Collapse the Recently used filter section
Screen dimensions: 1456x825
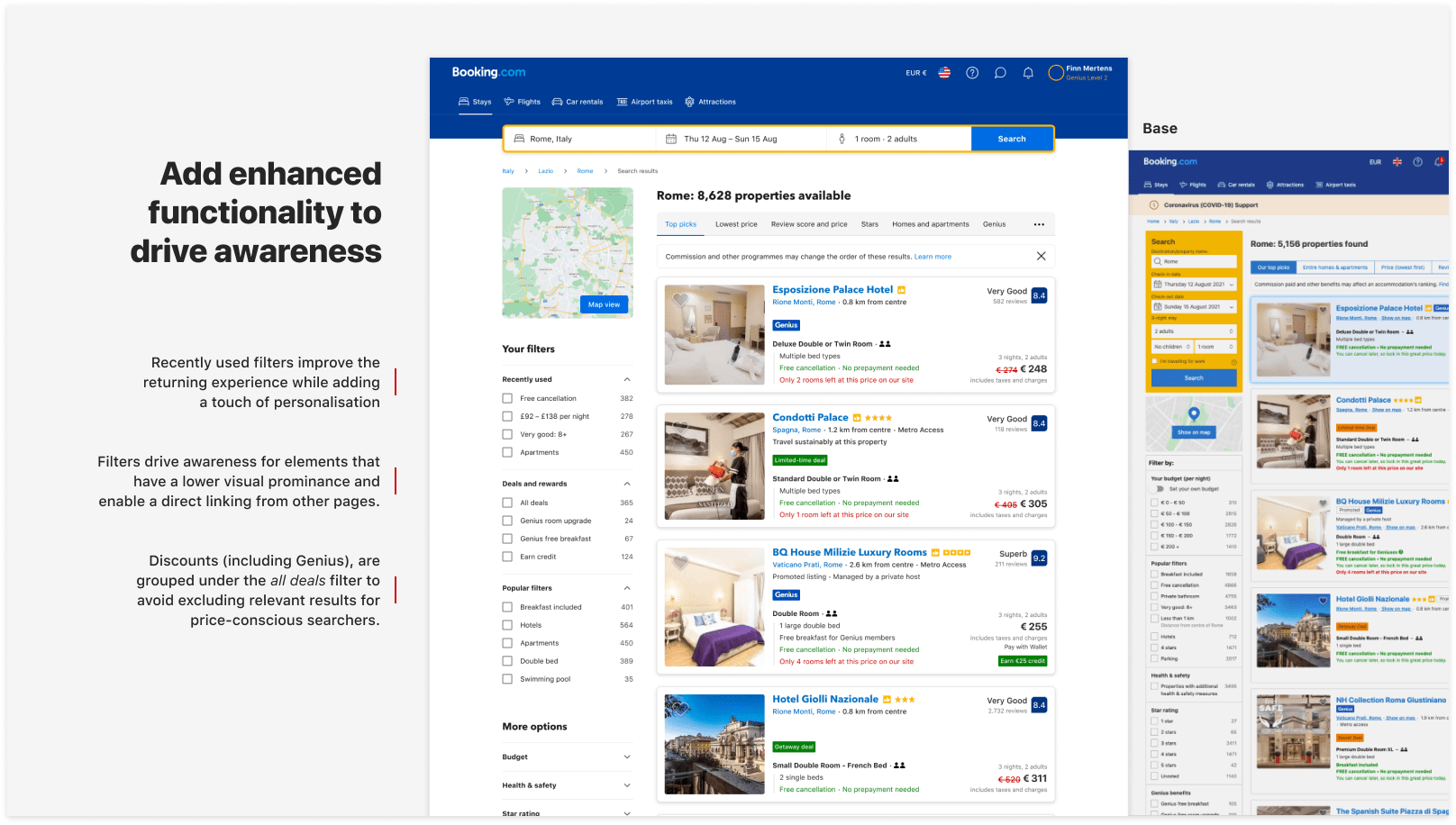[627, 379]
